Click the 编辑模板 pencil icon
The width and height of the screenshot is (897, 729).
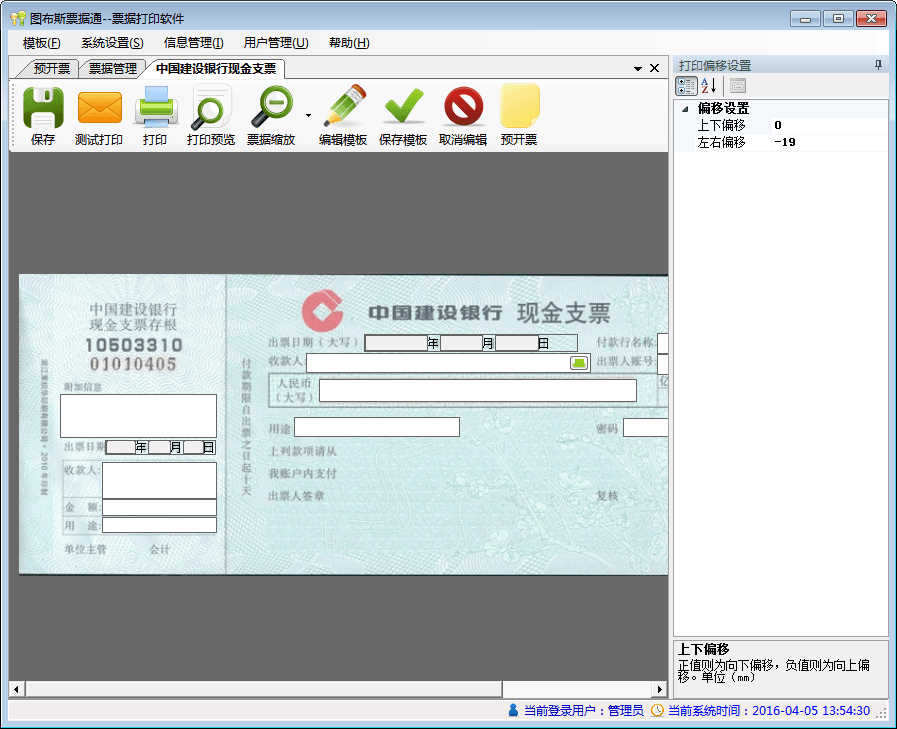344,106
